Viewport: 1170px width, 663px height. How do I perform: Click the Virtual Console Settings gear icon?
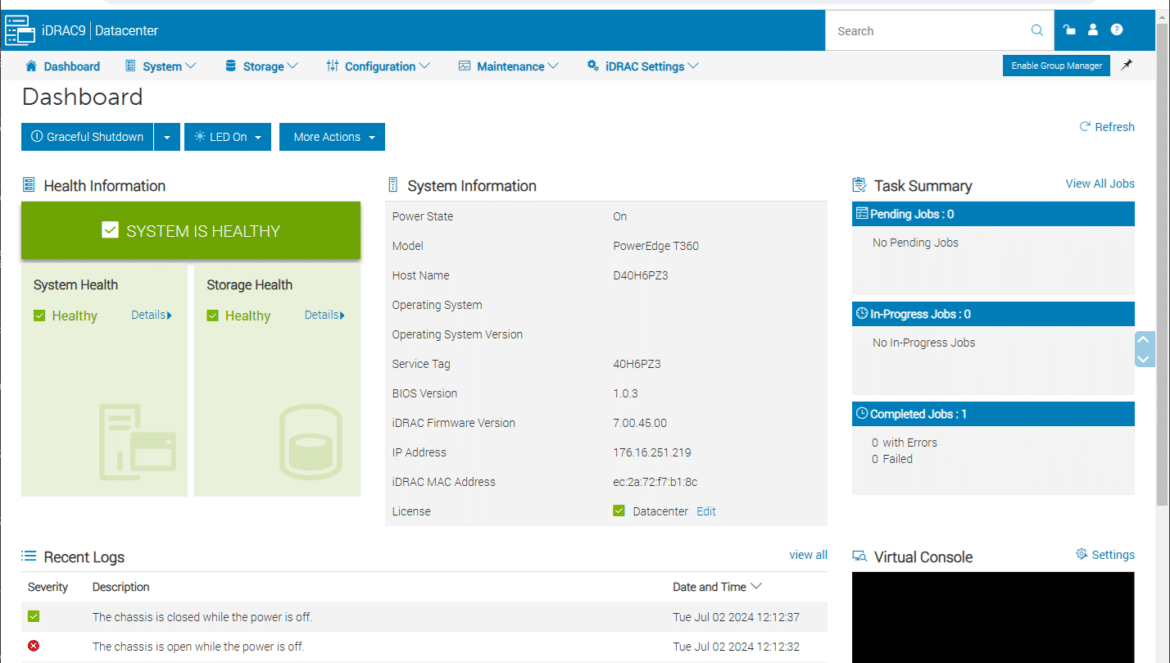pos(1081,554)
